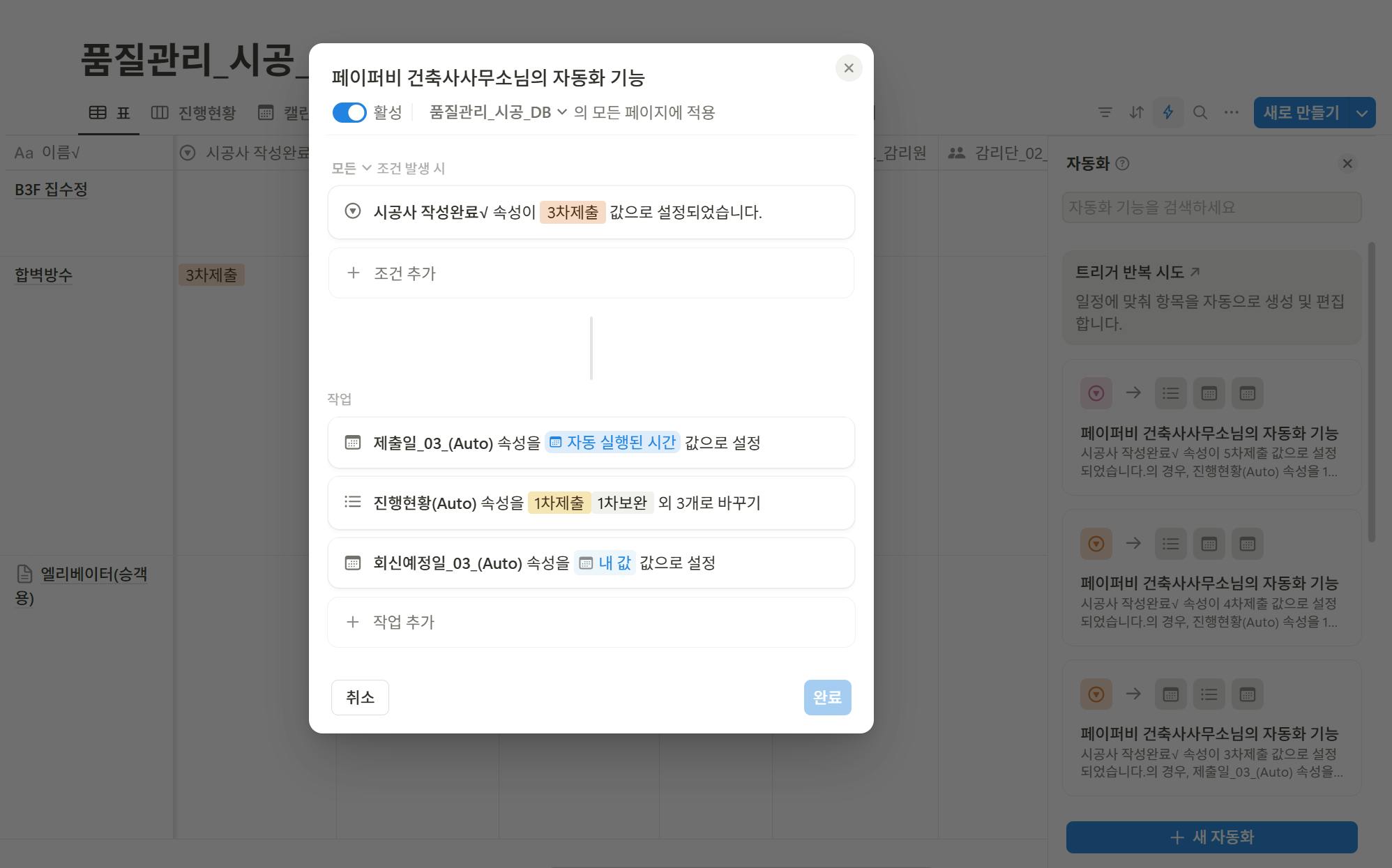Select the list action icon on the 4차제출 card

(x=1171, y=544)
